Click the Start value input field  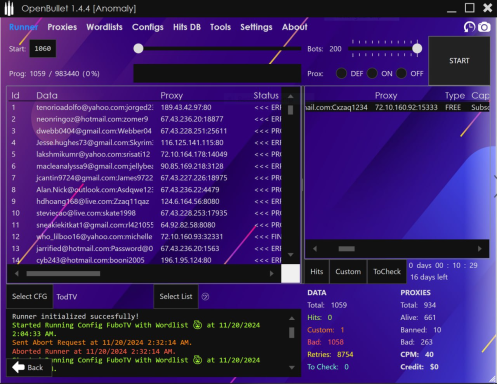[x=43, y=49]
